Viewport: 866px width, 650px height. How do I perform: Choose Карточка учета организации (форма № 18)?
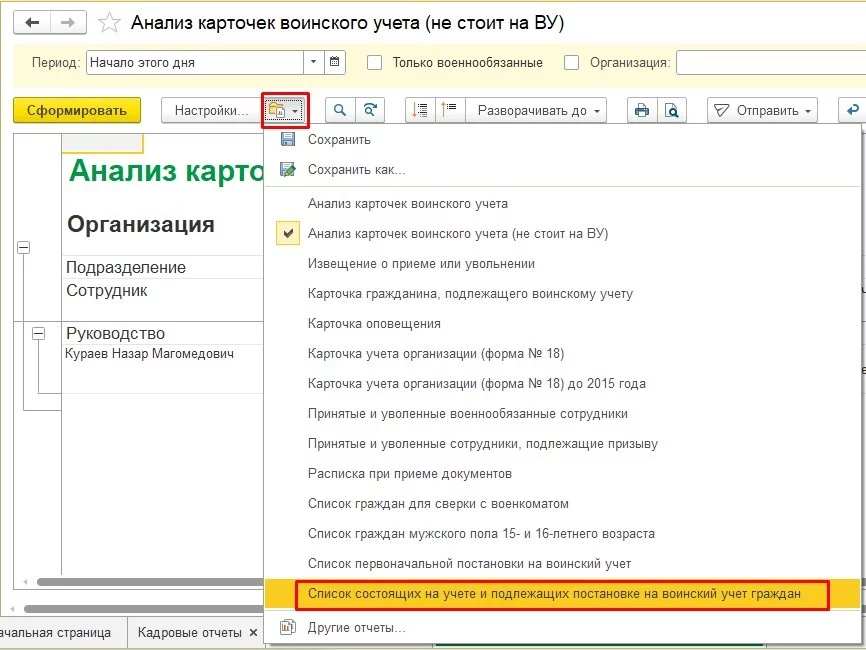pos(563,353)
